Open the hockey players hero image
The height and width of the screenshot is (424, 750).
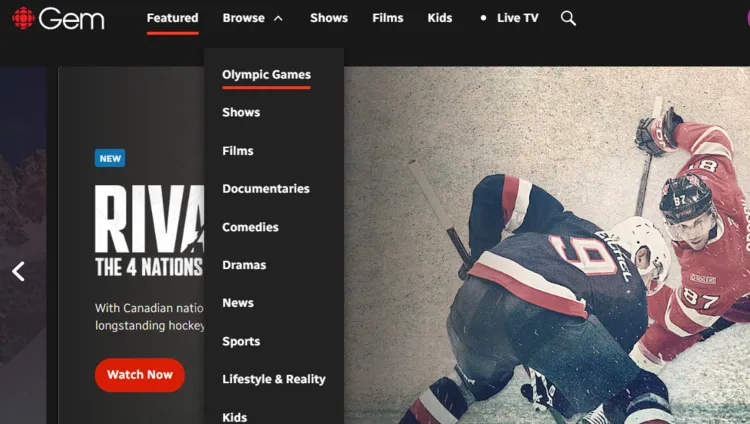[547, 245]
